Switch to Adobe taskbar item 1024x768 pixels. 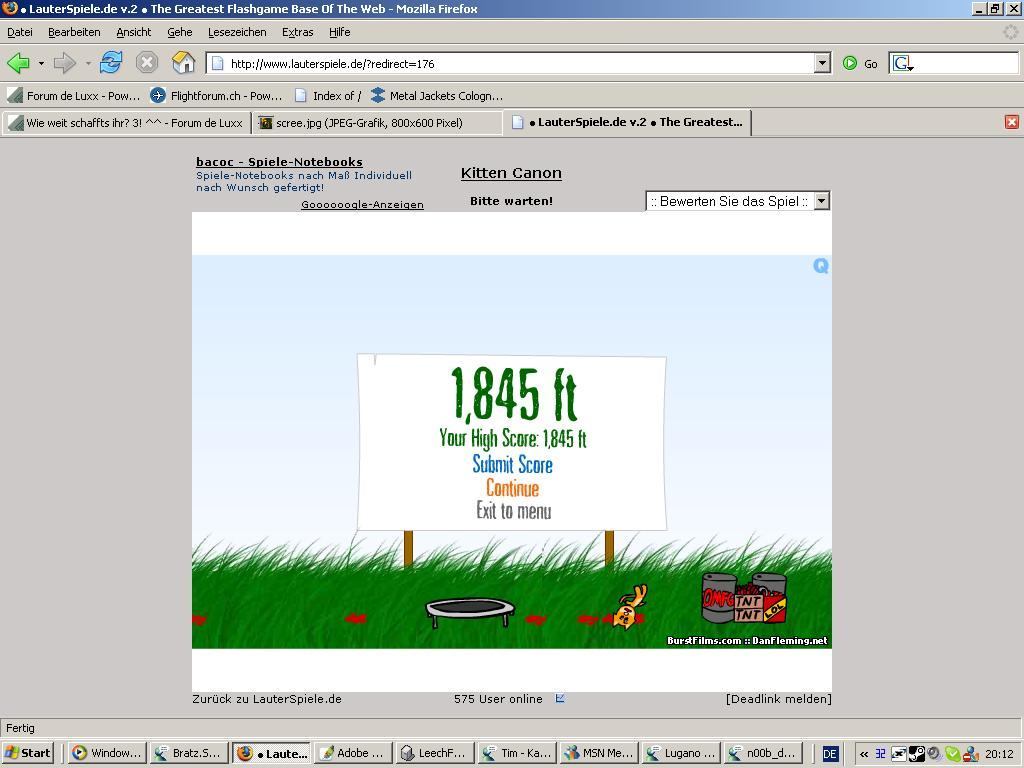353,753
